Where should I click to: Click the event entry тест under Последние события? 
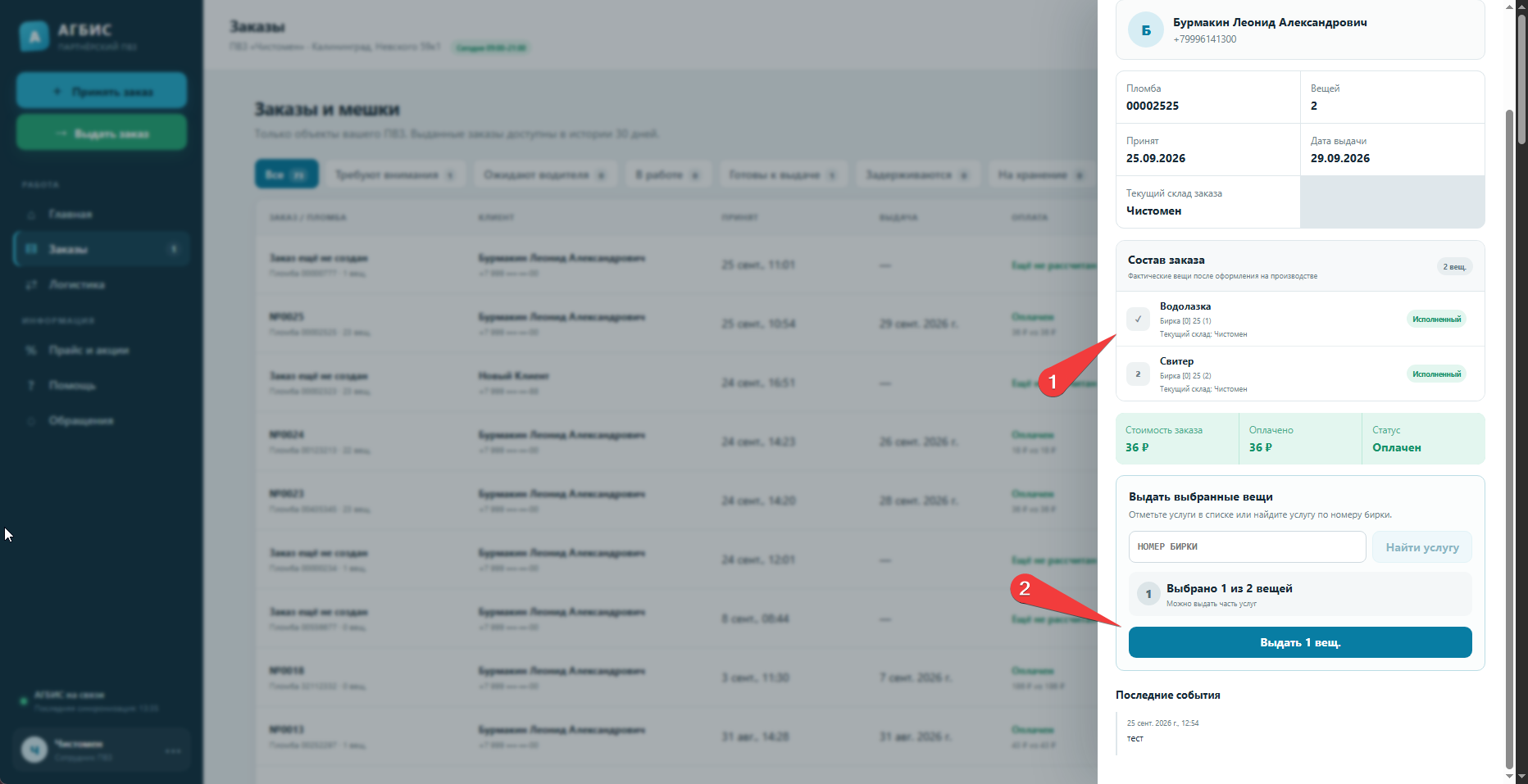(x=1135, y=738)
